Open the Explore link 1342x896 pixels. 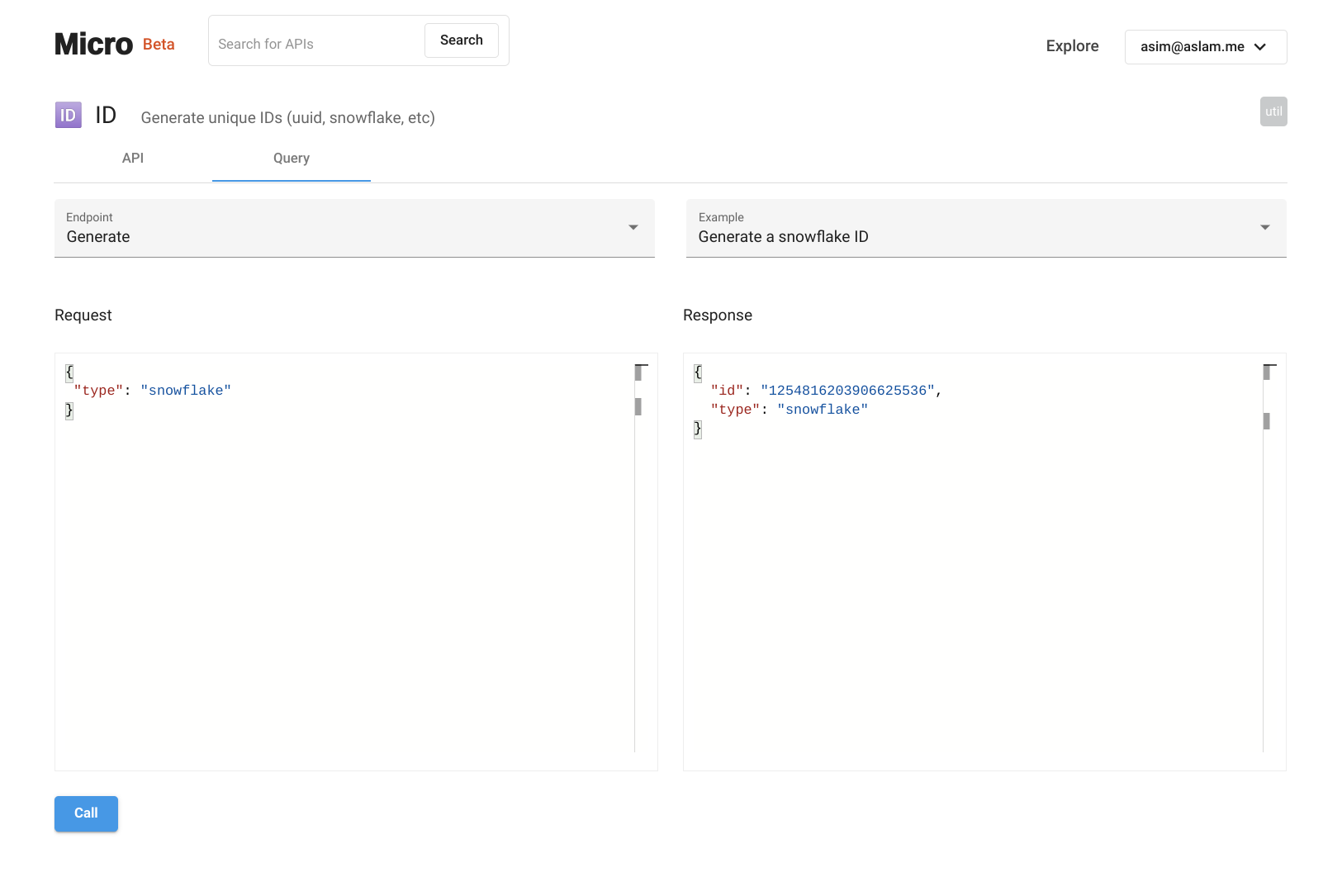1072,46
